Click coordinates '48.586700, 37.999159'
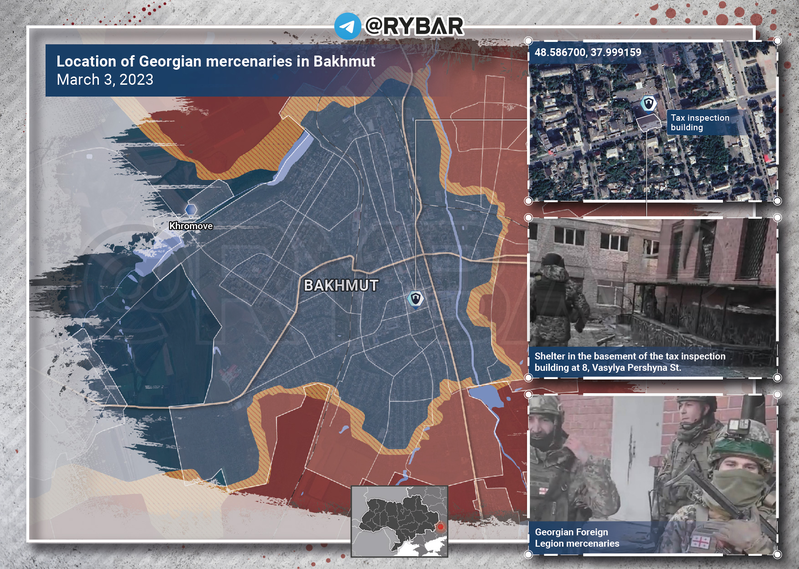The width and height of the screenshot is (799, 569). tap(588, 52)
